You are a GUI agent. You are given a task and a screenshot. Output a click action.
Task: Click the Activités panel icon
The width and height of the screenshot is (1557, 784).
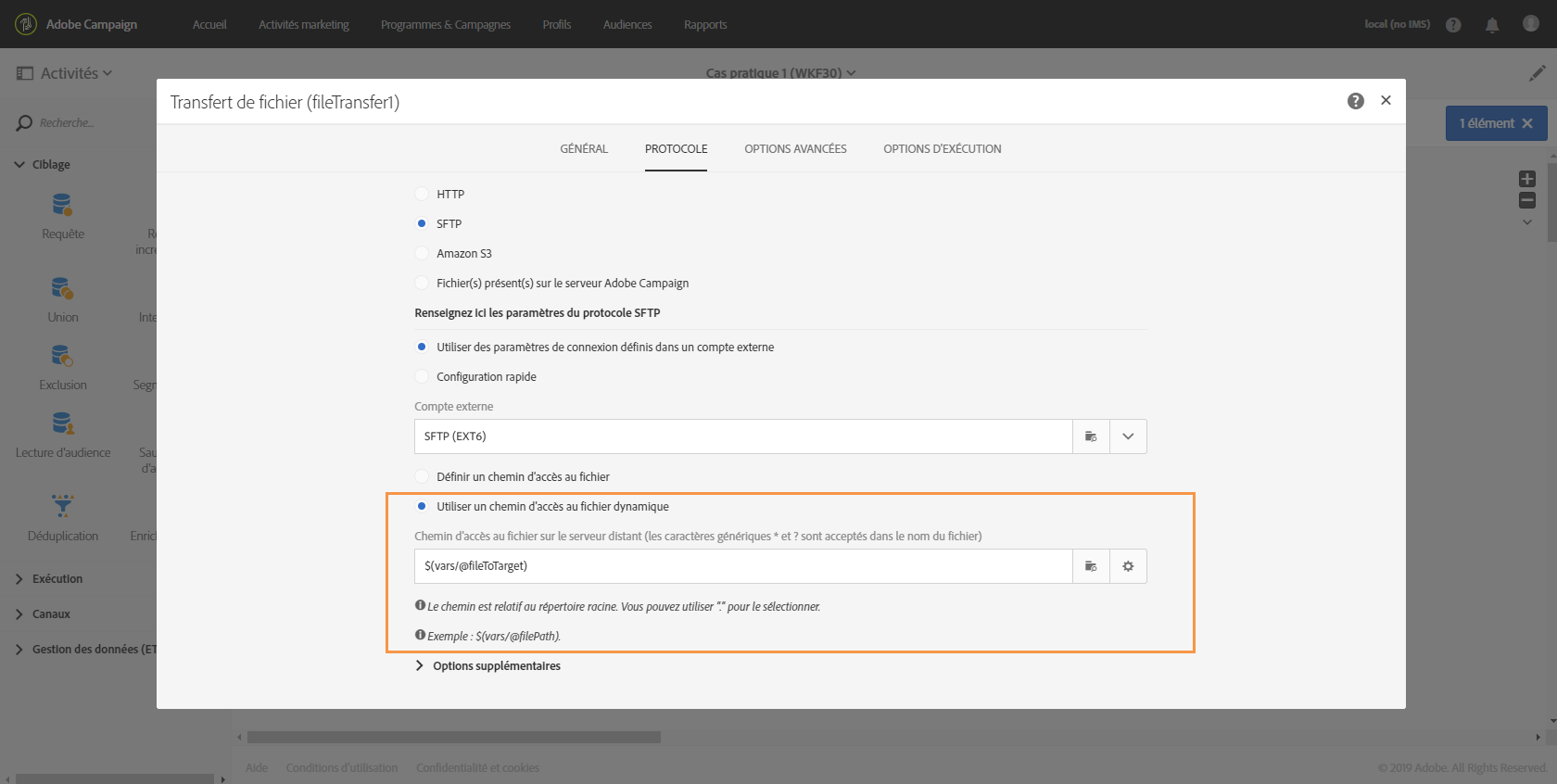(25, 73)
